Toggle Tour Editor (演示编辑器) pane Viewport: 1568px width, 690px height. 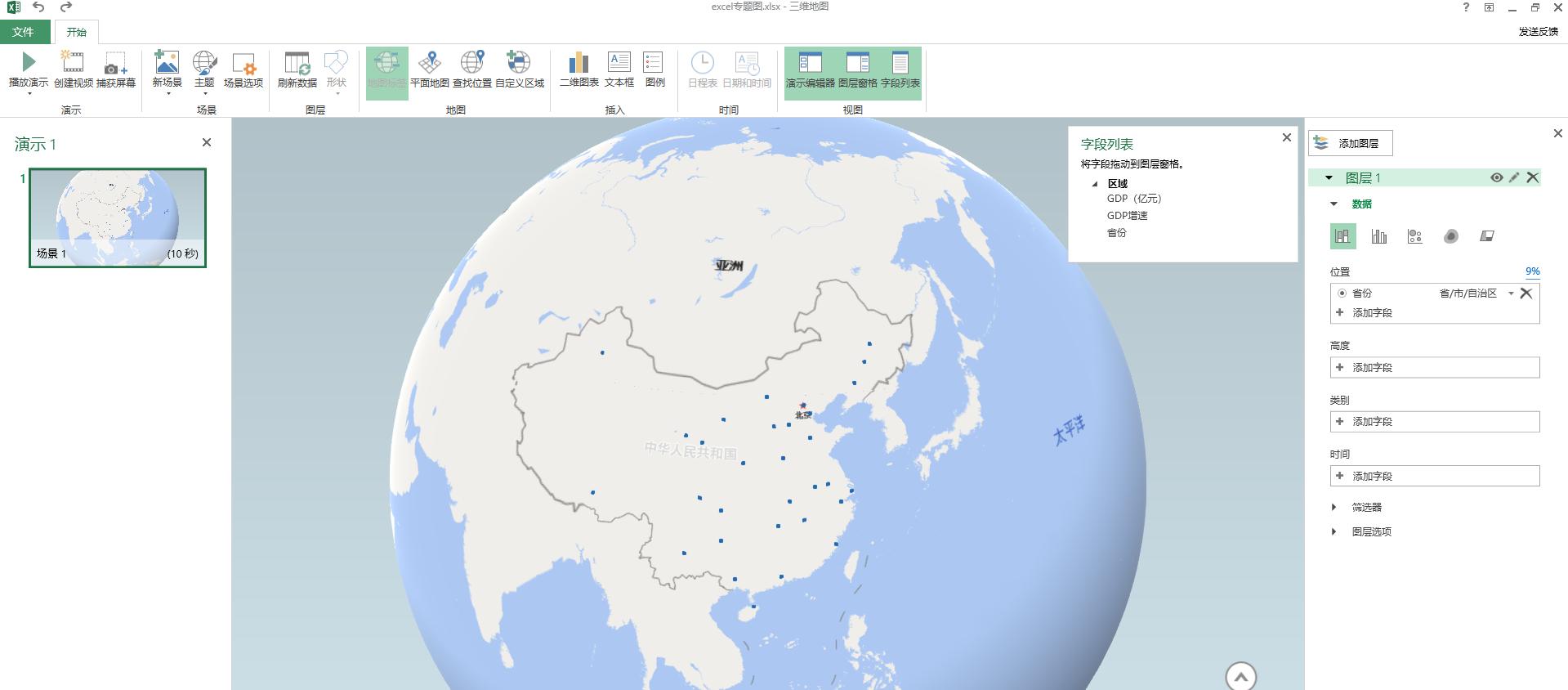point(810,73)
